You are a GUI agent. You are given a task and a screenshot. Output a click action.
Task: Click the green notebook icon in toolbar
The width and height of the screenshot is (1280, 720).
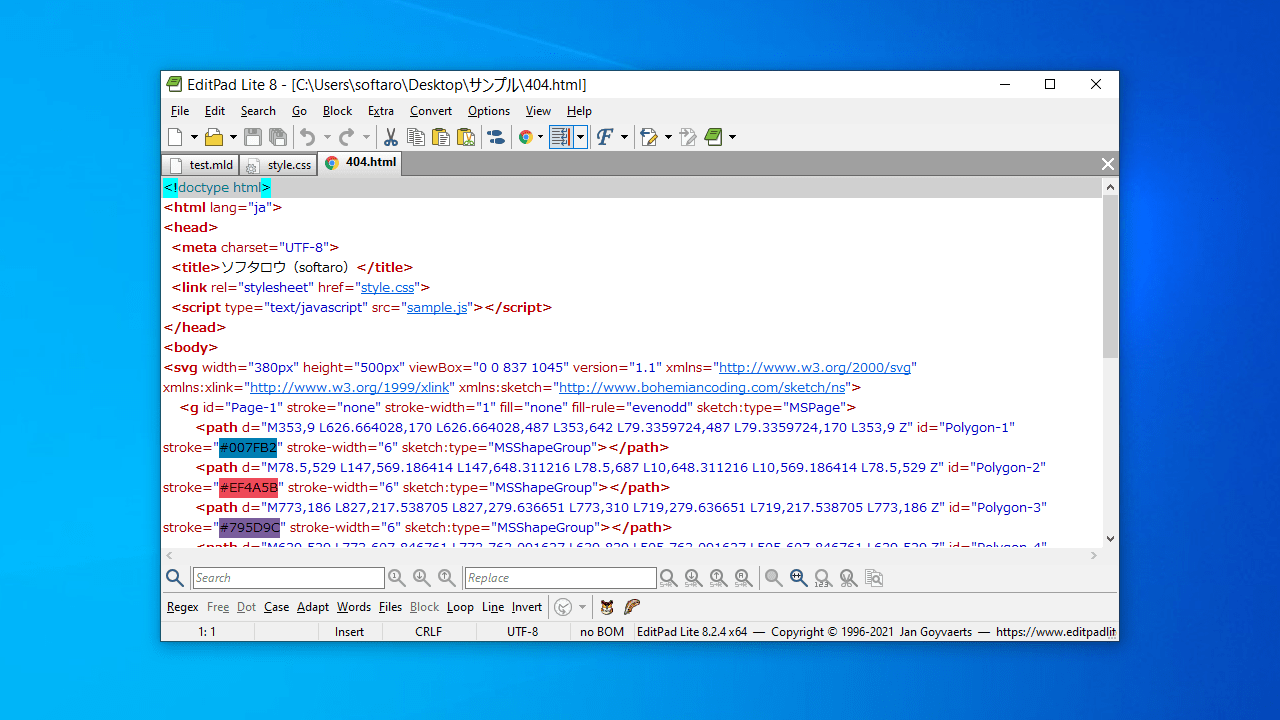coord(713,137)
